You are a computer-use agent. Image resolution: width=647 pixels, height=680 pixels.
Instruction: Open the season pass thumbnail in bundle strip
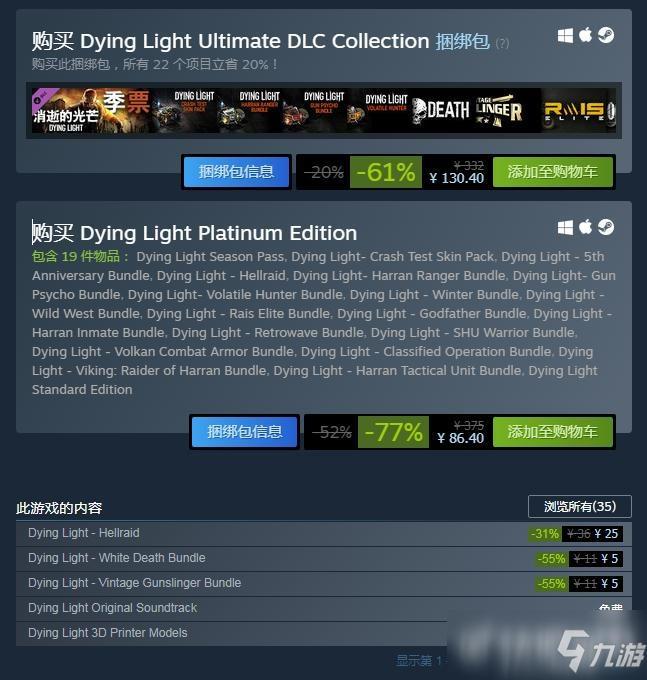91,111
